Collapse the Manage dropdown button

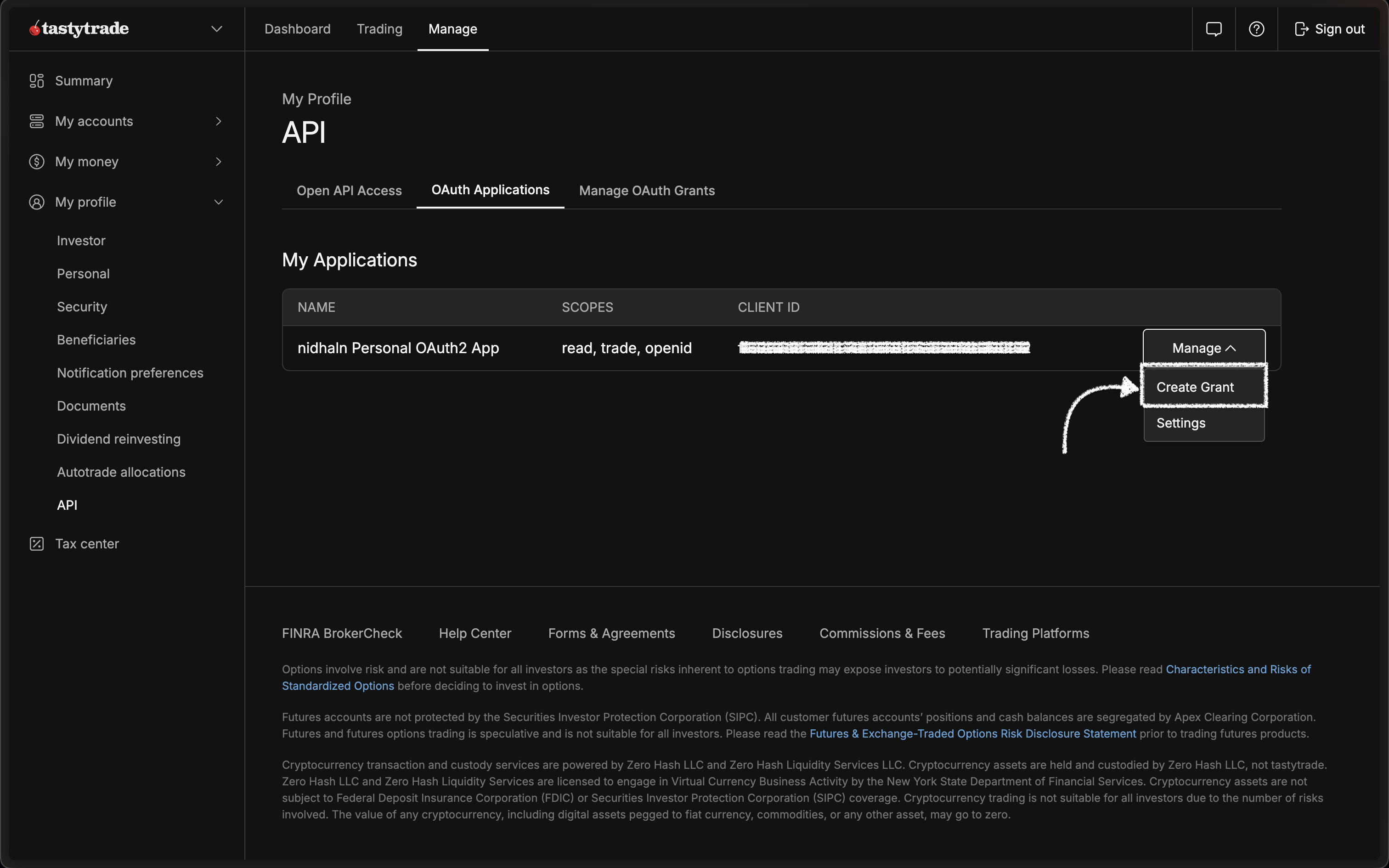pyautogui.click(x=1203, y=348)
